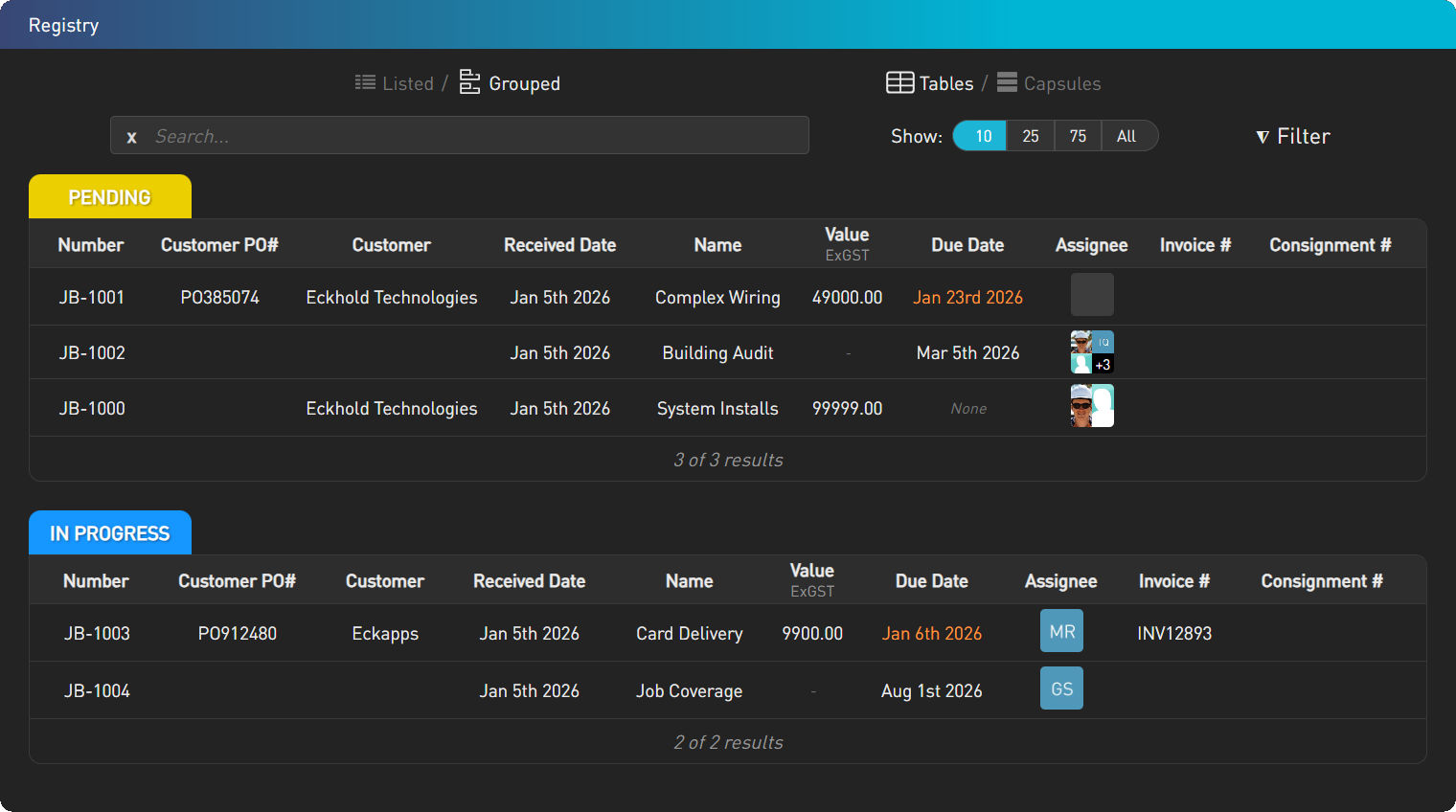Open job JB-1001 row
The width and height of the screenshot is (1456, 812).
92,298
